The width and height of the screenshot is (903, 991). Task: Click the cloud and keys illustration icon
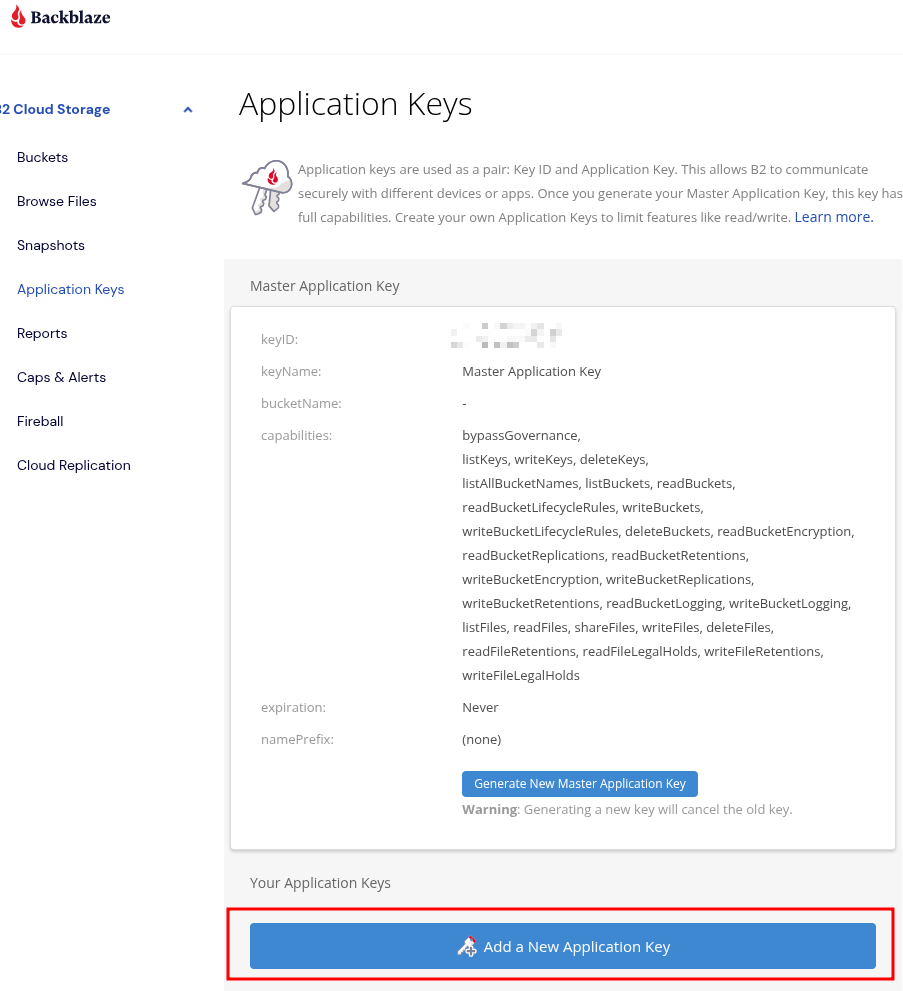pos(266,186)
